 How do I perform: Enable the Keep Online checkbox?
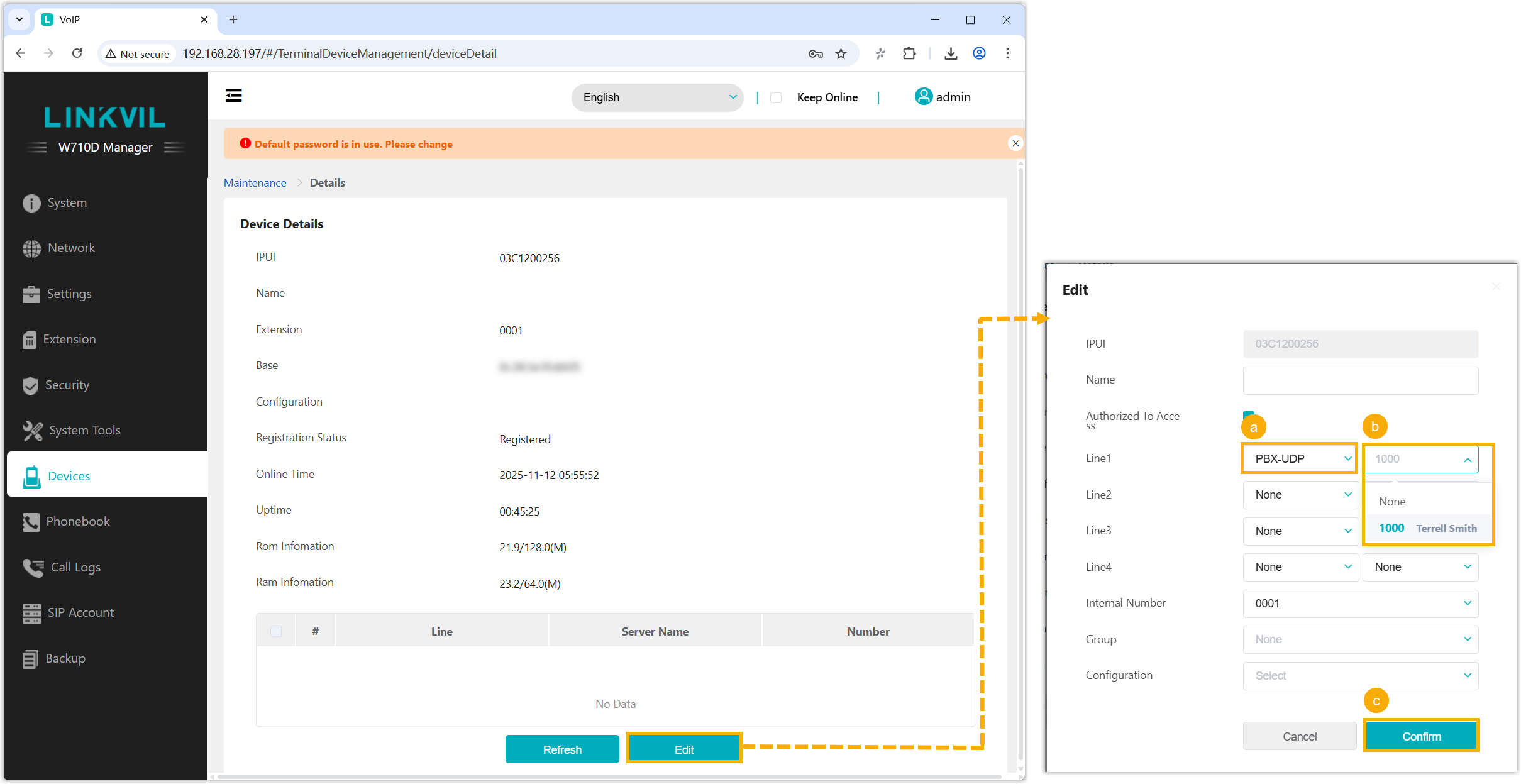coord(776,97)
